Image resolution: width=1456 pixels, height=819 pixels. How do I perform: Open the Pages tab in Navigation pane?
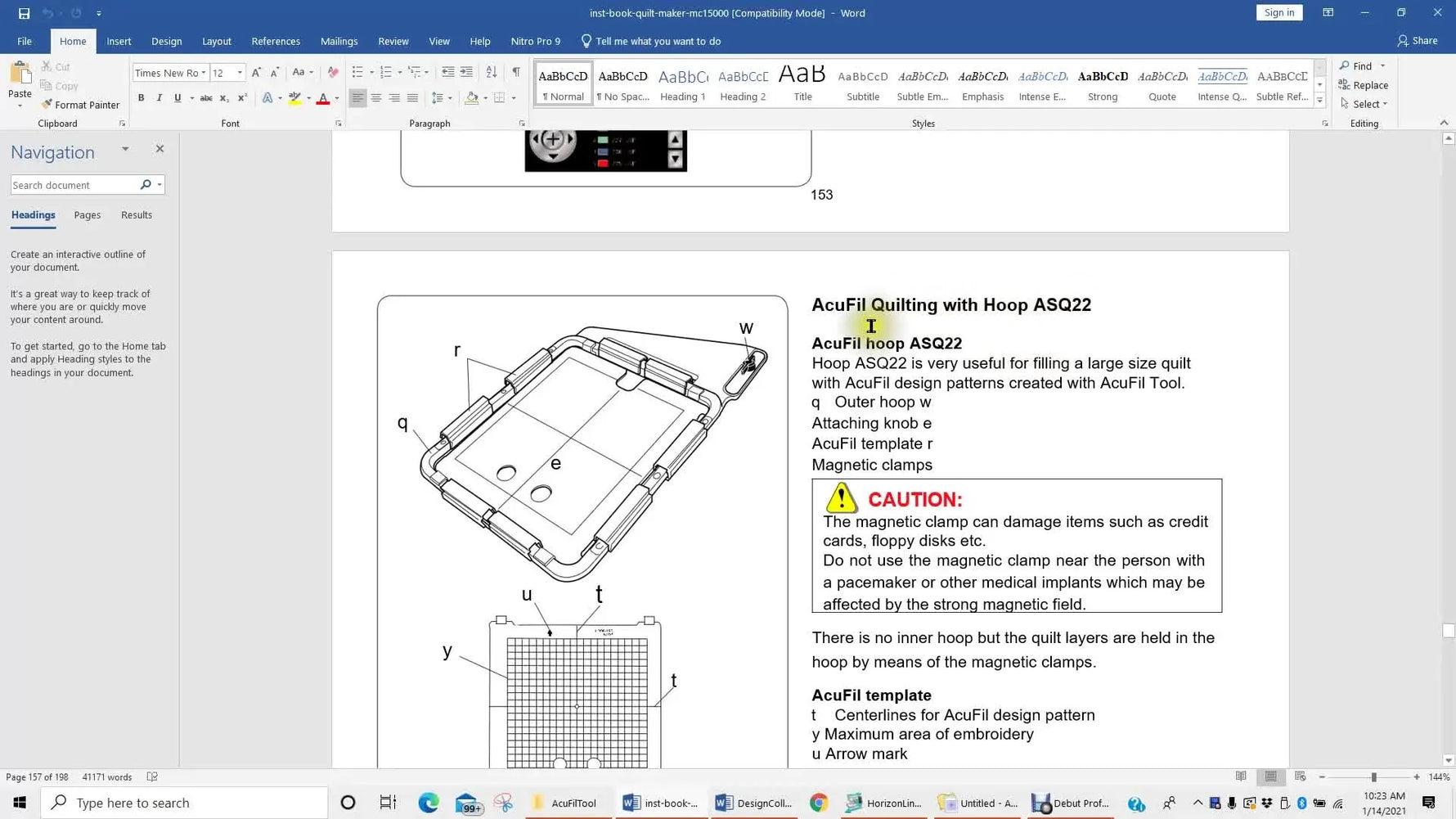pos(88,215)
